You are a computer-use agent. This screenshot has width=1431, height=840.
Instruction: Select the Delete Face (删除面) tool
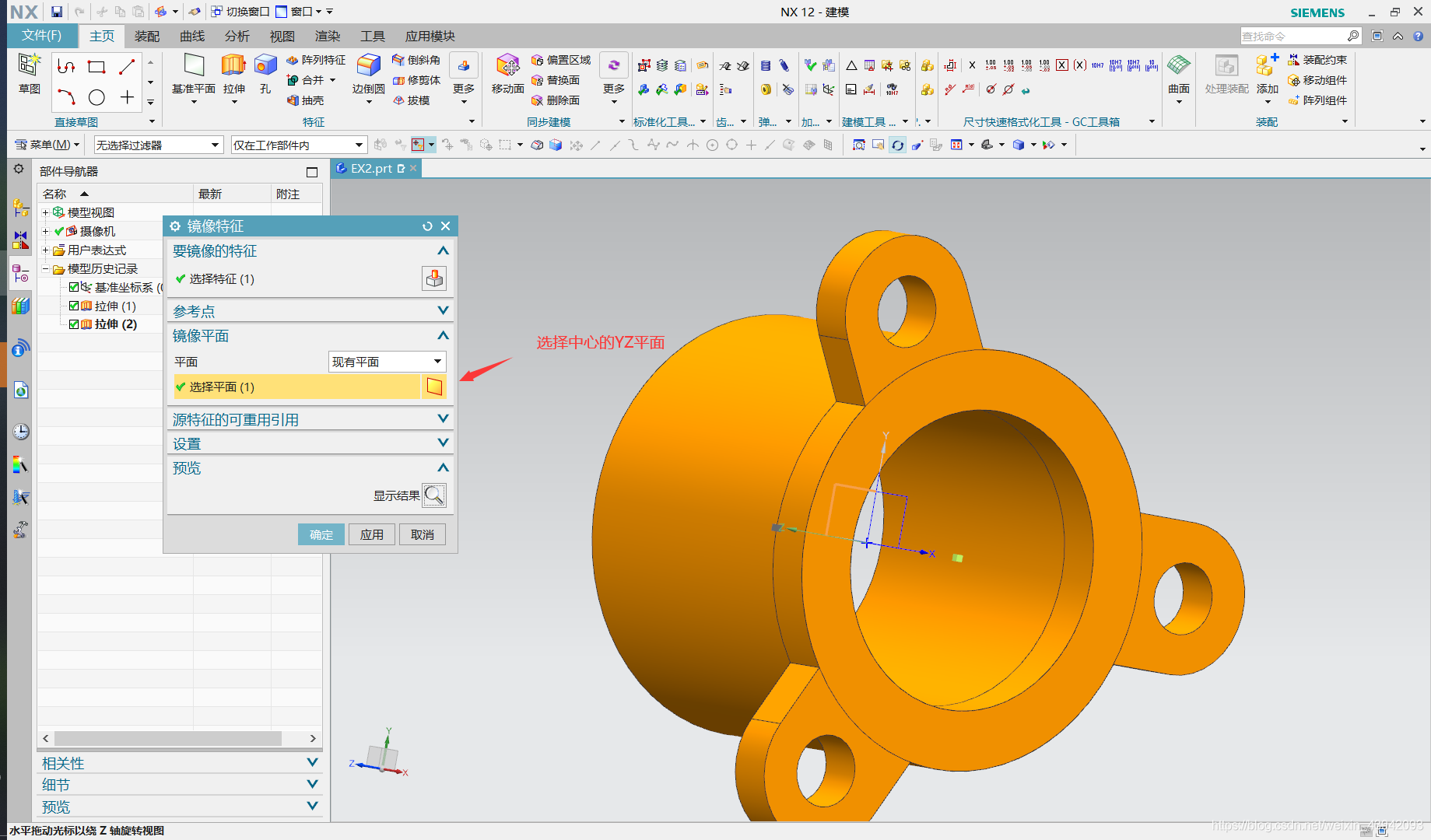coord(556,100)
